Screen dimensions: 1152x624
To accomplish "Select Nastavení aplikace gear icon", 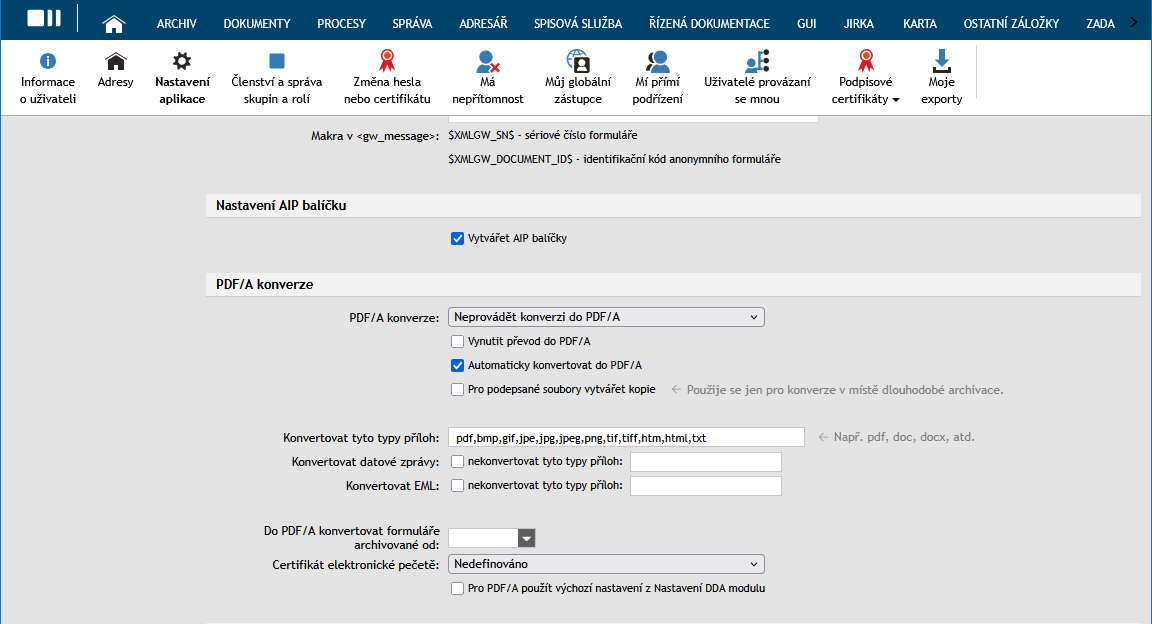I will (182, 62).
